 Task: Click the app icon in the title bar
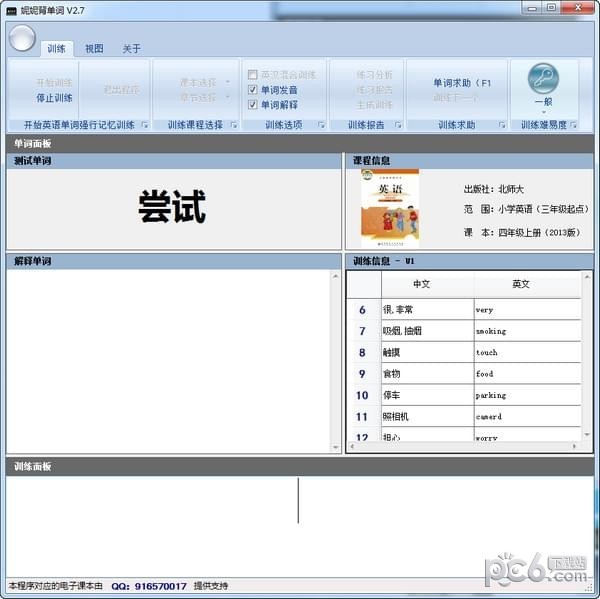(11, 11)
